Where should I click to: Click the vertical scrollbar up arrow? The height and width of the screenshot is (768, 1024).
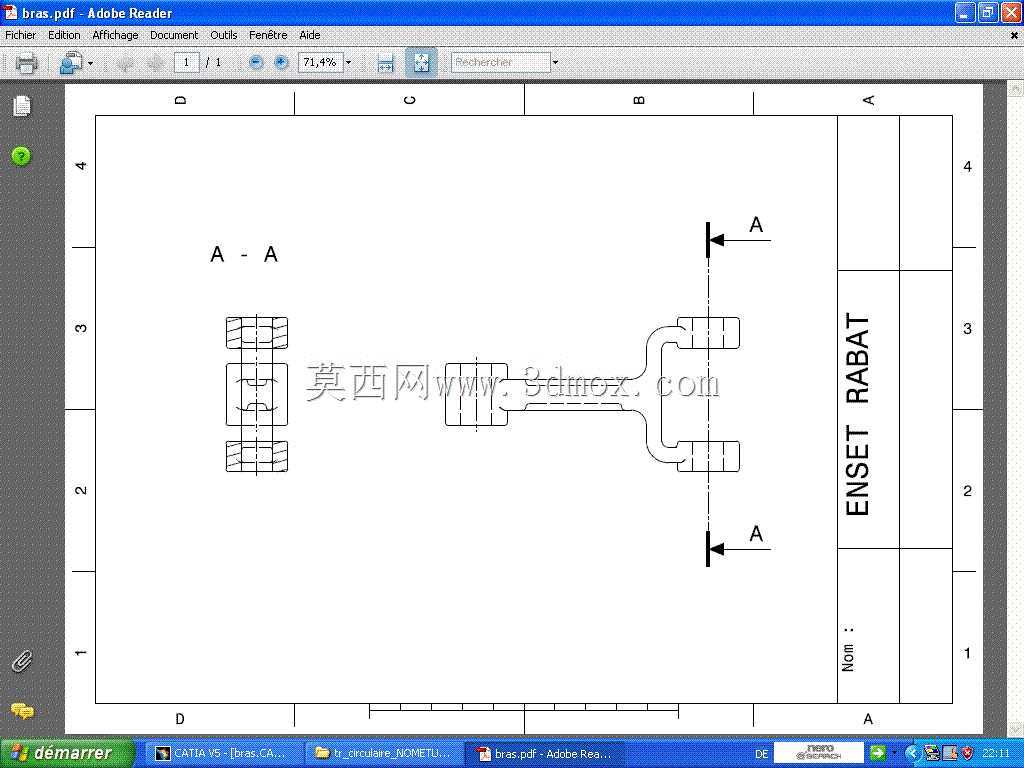coord(1016,88)
